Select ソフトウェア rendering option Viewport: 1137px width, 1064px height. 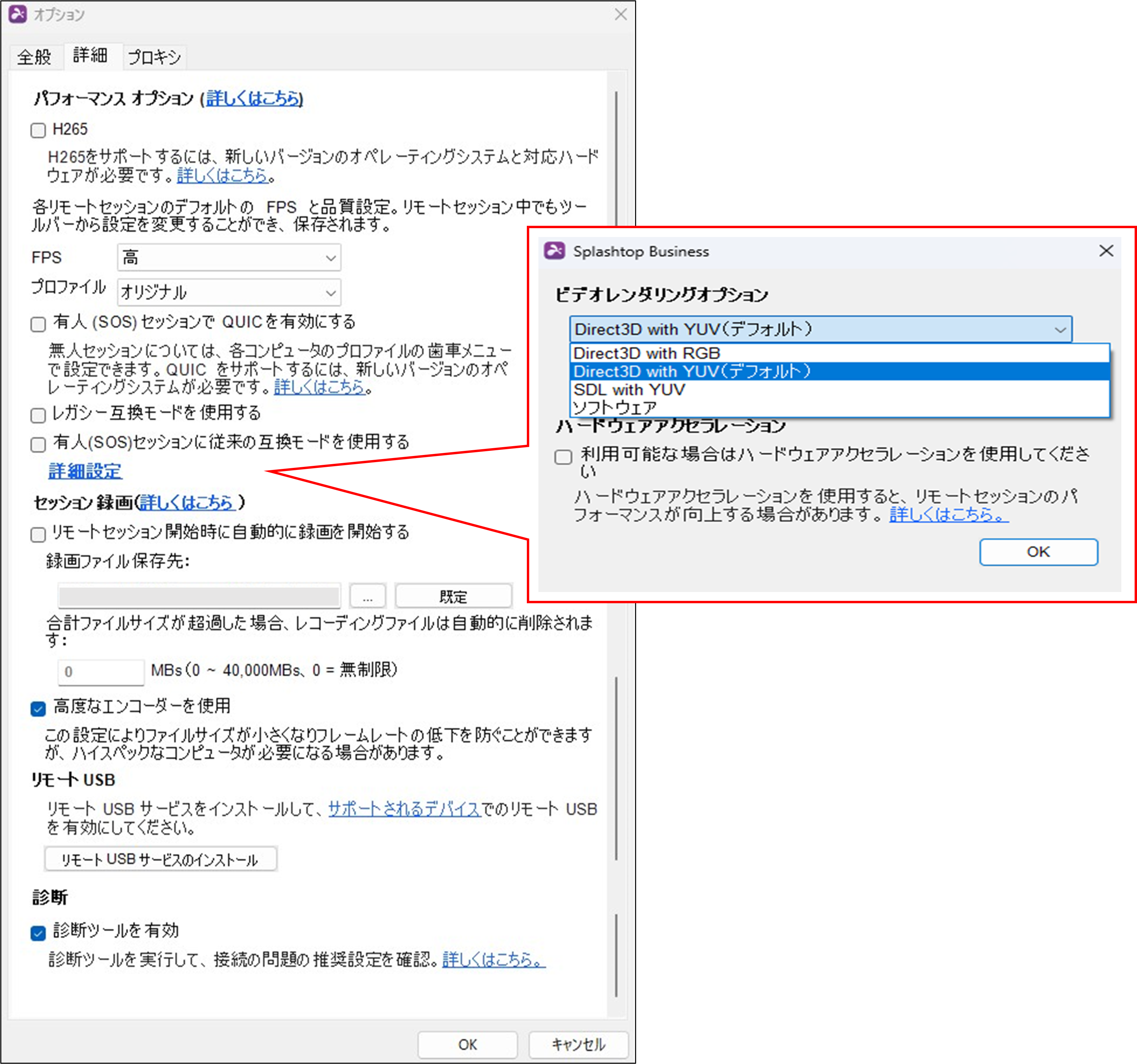pos(840,408)
